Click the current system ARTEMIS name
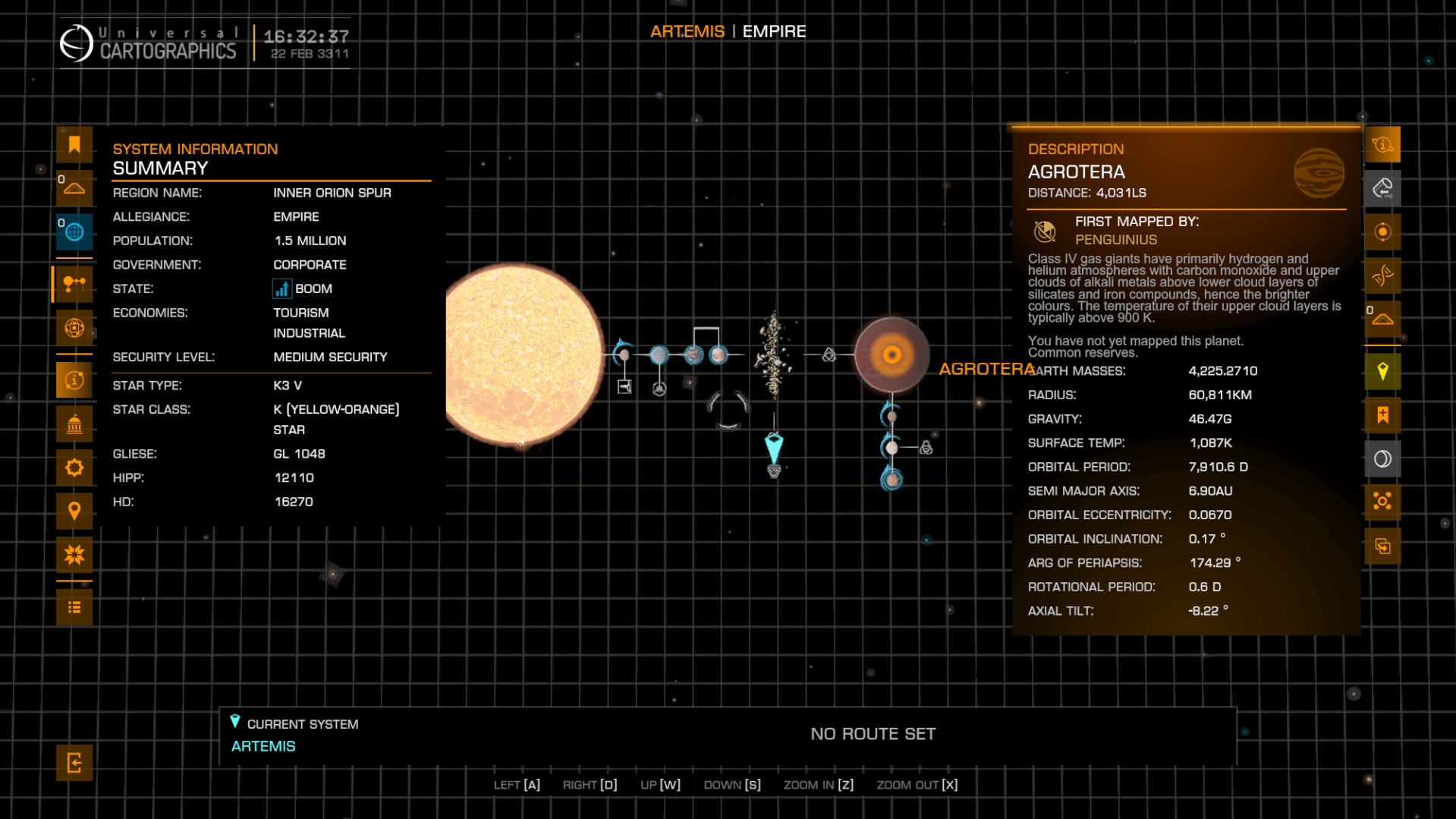This screenshot has width=1456, height=819. (263, 746)
